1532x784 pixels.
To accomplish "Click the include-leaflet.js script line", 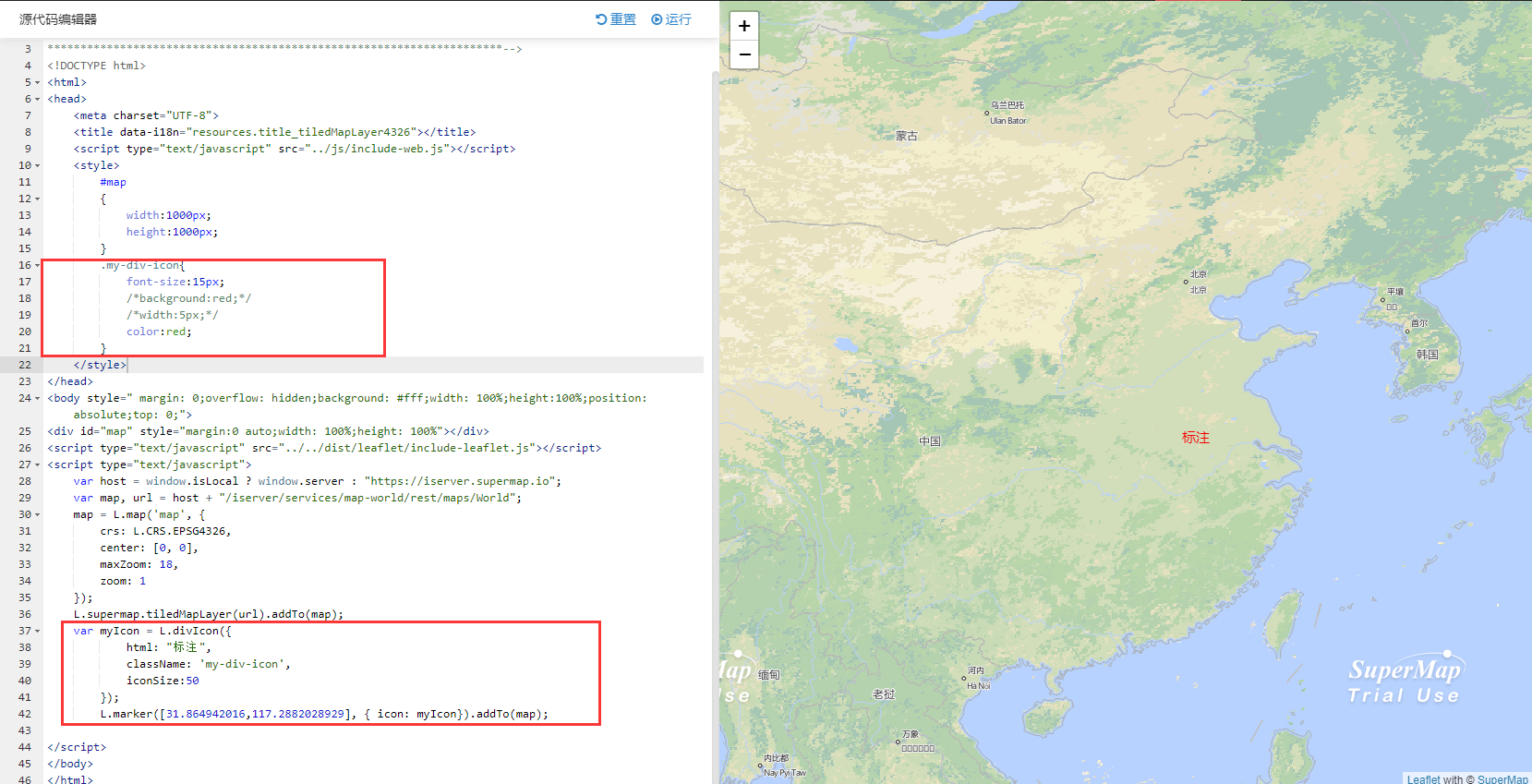I will pyautogui.click(x=324, y=448).
